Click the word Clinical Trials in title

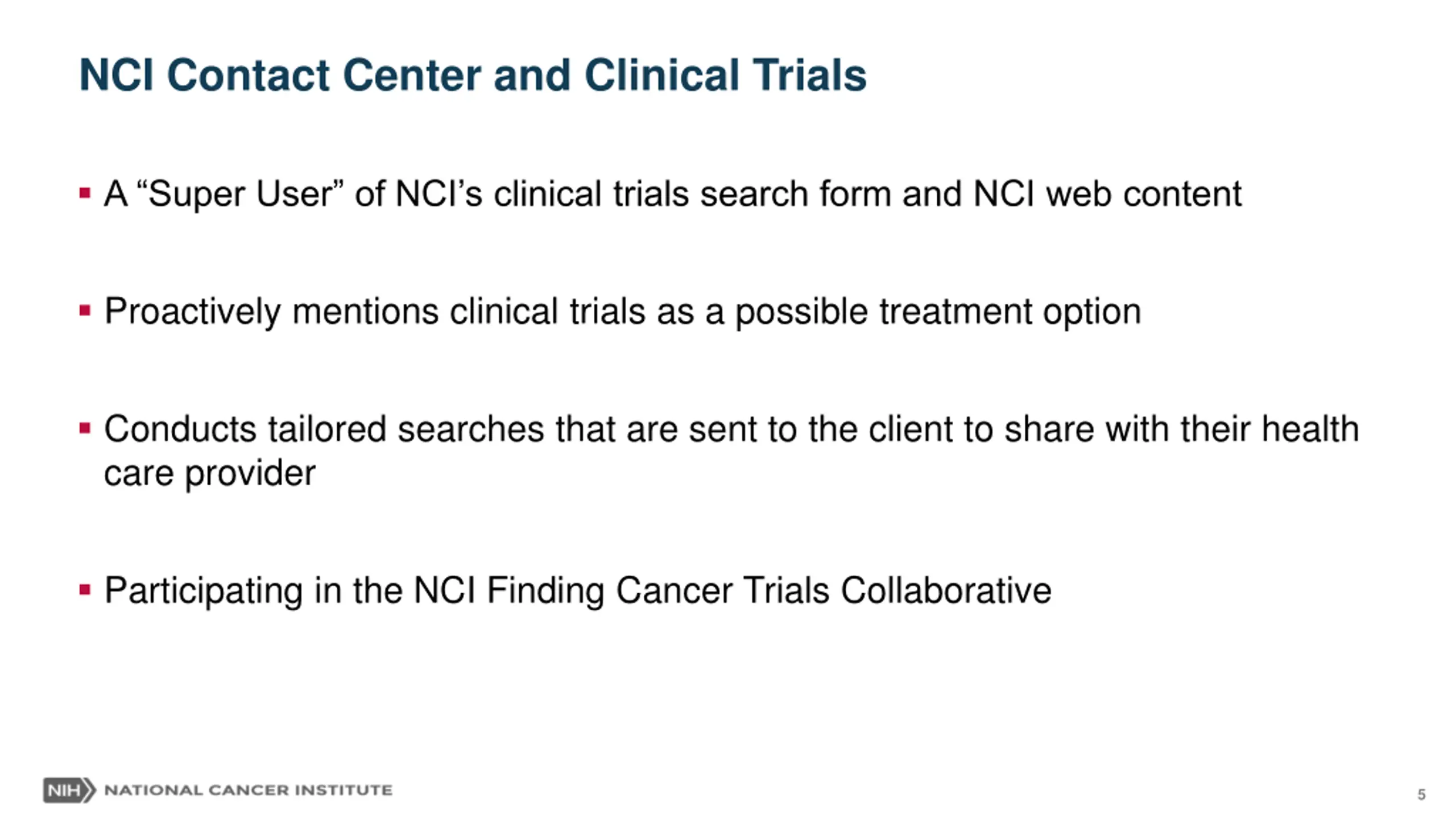(726, 75)
